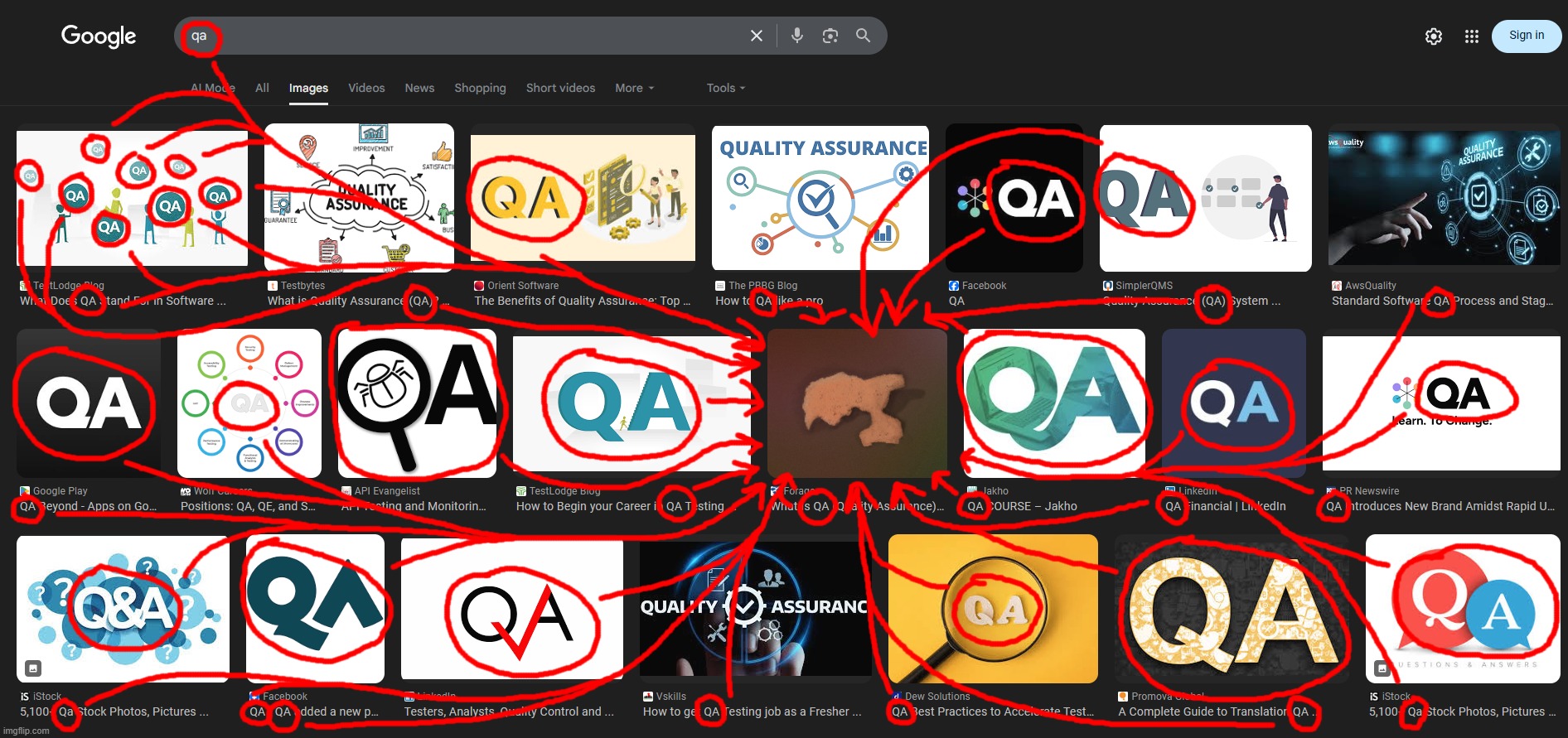Open Testbytes 'What is Quality Assurance' link
The image size is (1568, 738).
click(358, 301)
